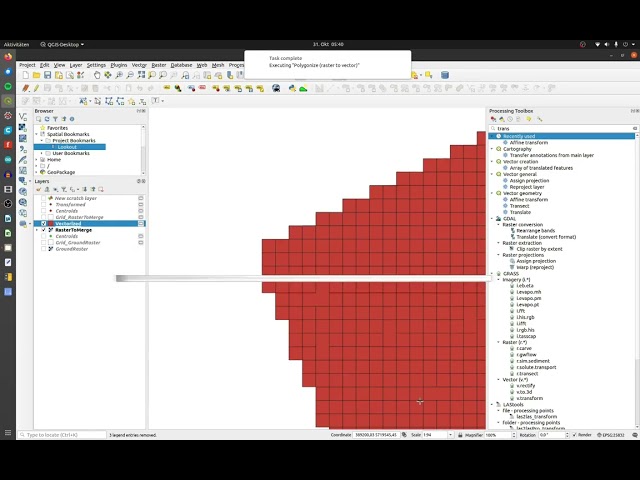Open the Raster menu
Image resolution: width=640 pixels, height=480 pixels.
tap(159, 65)
